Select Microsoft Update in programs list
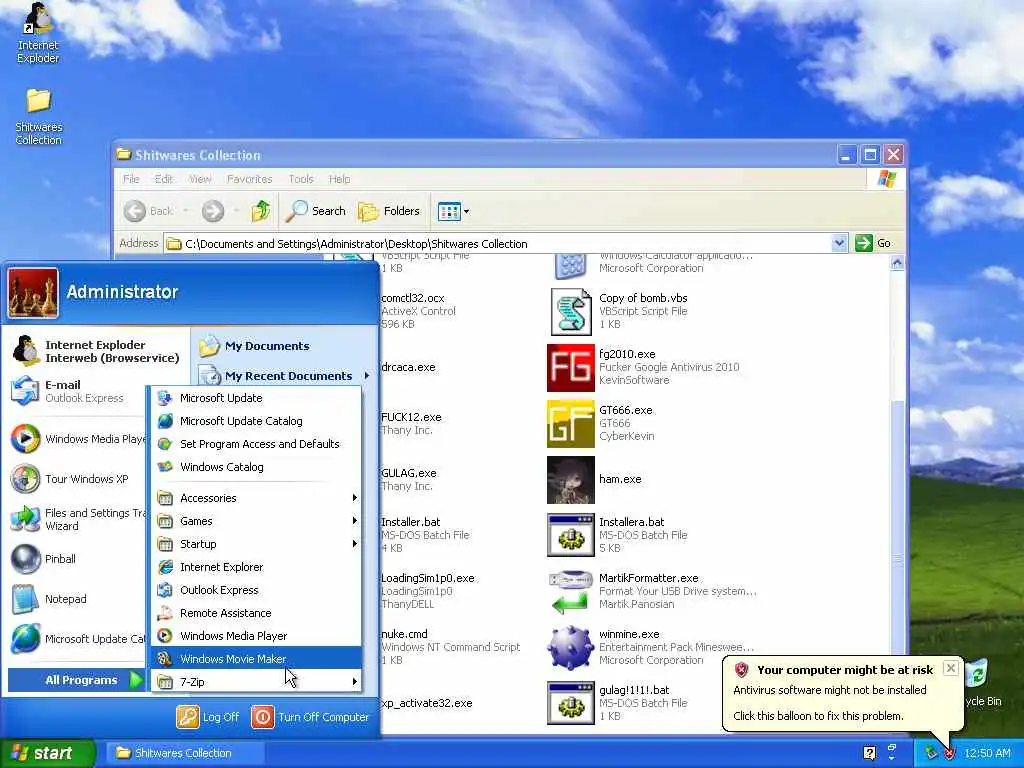The width and height of the screenshot is (1024, 768). point(257,398)
